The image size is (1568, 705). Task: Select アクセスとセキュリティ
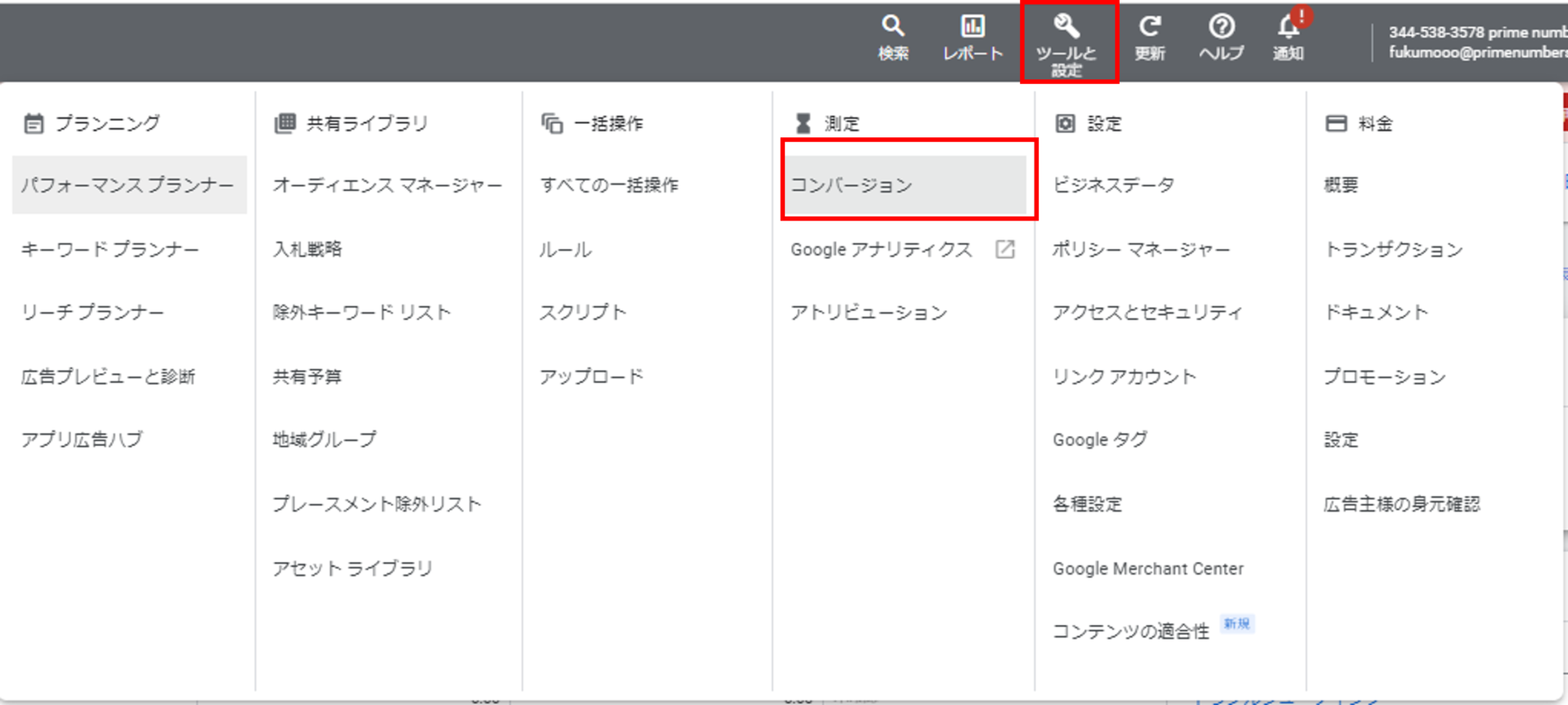coord(1147,312)
